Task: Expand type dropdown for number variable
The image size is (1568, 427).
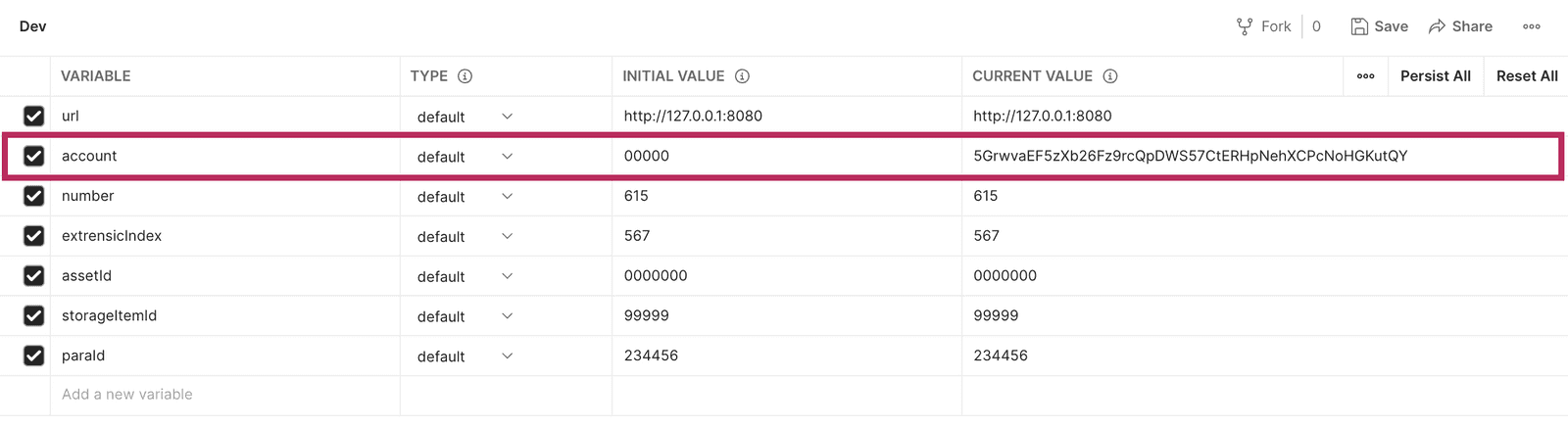Action: [507, 197]
